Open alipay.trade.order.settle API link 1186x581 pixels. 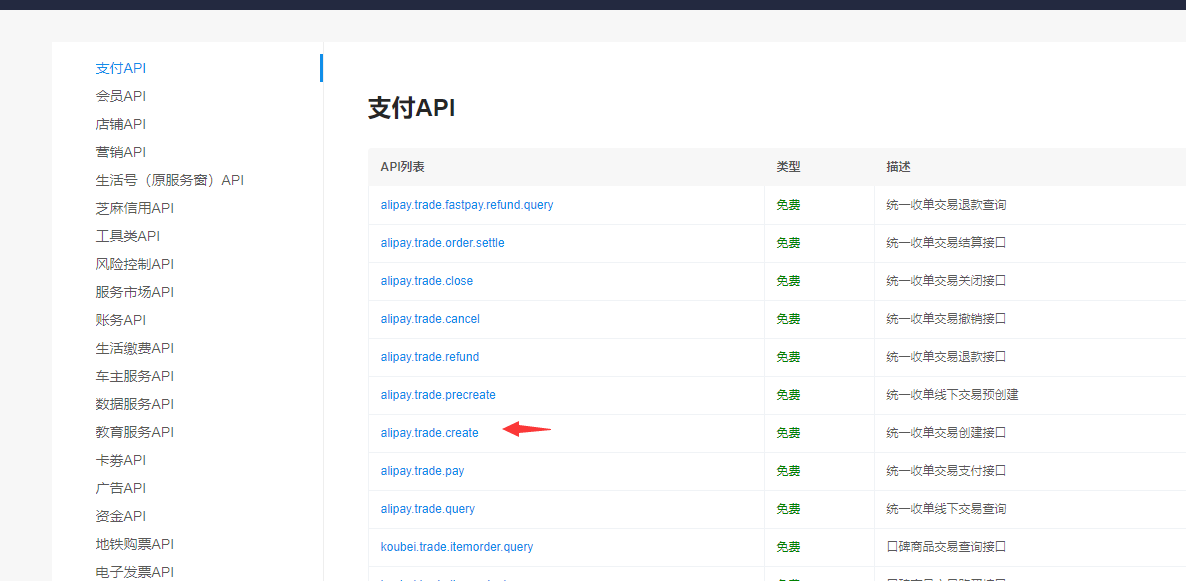click(x=442, y=243)
